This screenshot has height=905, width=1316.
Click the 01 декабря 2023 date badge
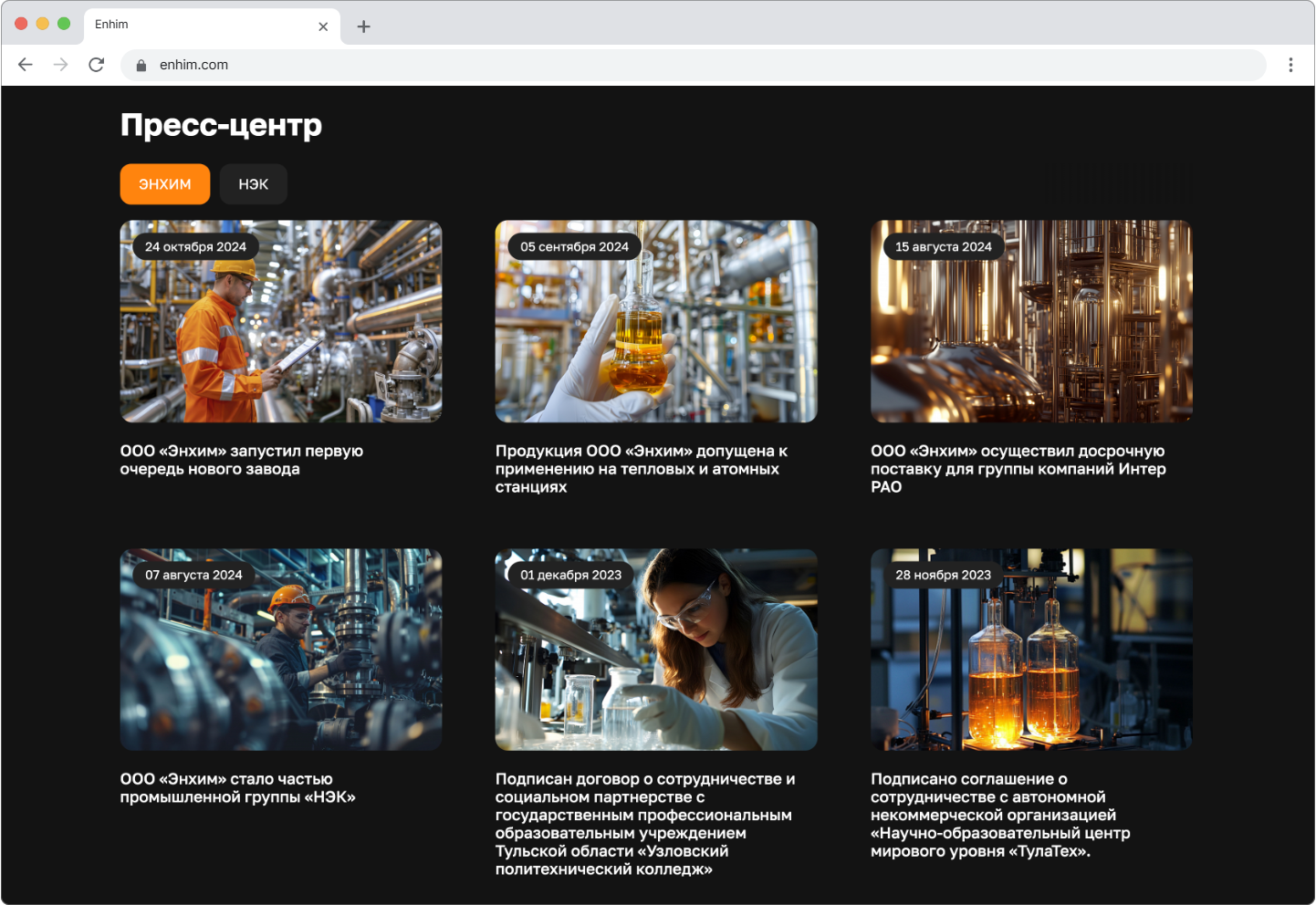click(570, 575)
